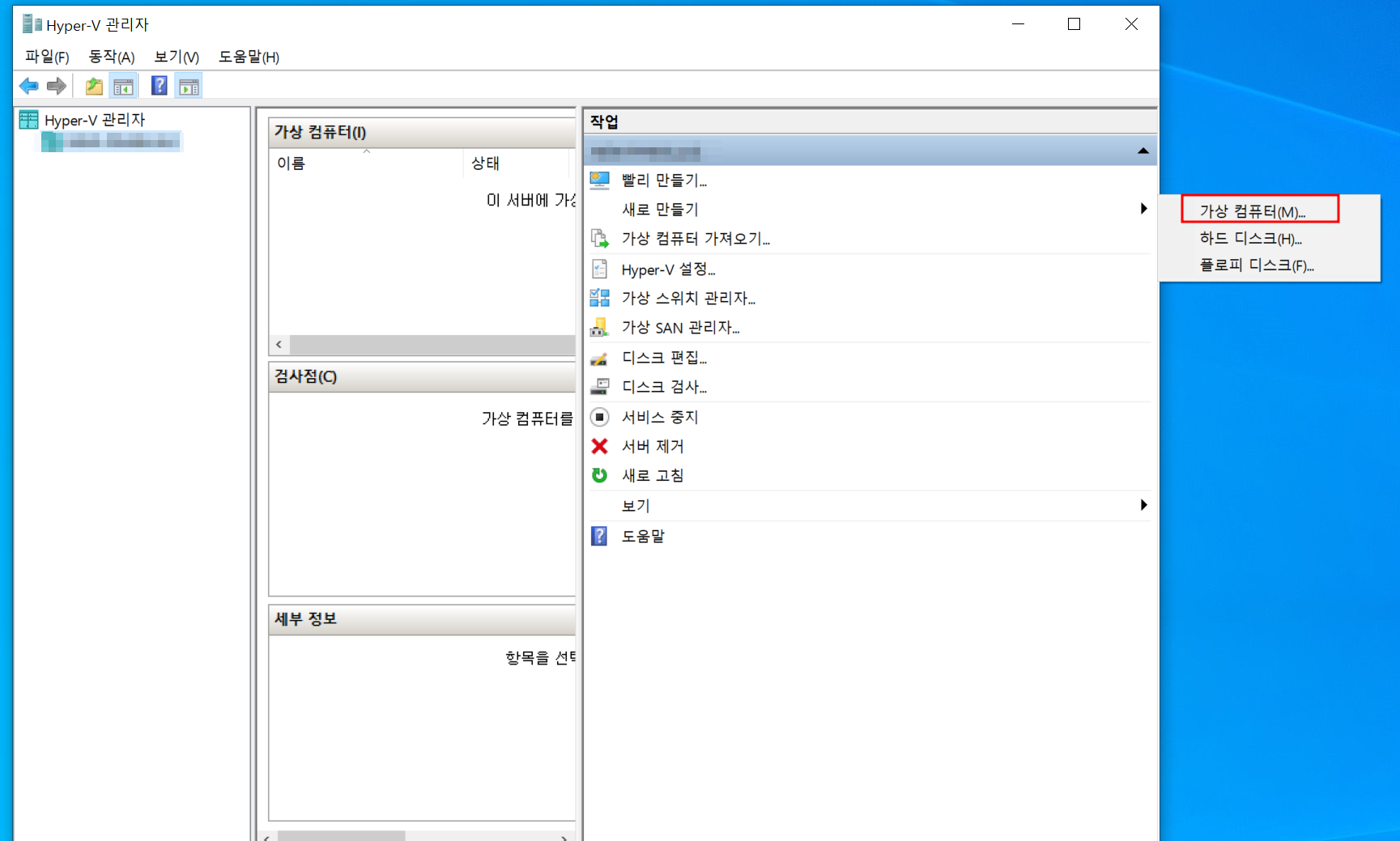
Task: Click the 디스크 편집 pencil icon
Action: pyautogui.click(x=599, y=358)
